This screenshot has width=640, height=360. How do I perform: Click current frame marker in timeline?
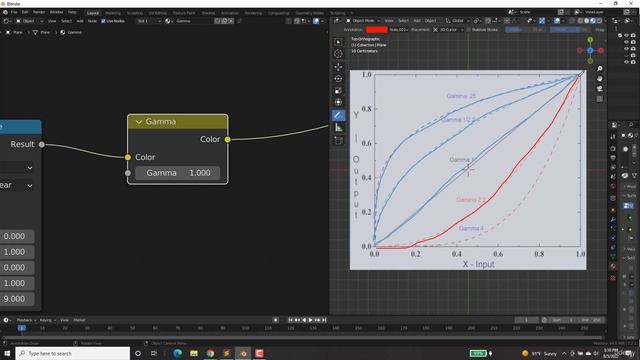22,328
